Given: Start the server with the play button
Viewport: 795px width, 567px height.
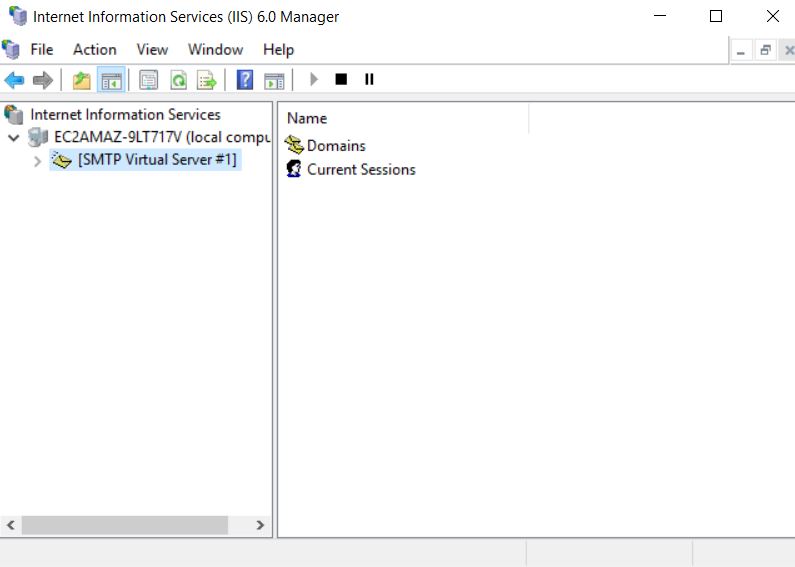Looking at the screenshot, I should [x=314, y=80].
